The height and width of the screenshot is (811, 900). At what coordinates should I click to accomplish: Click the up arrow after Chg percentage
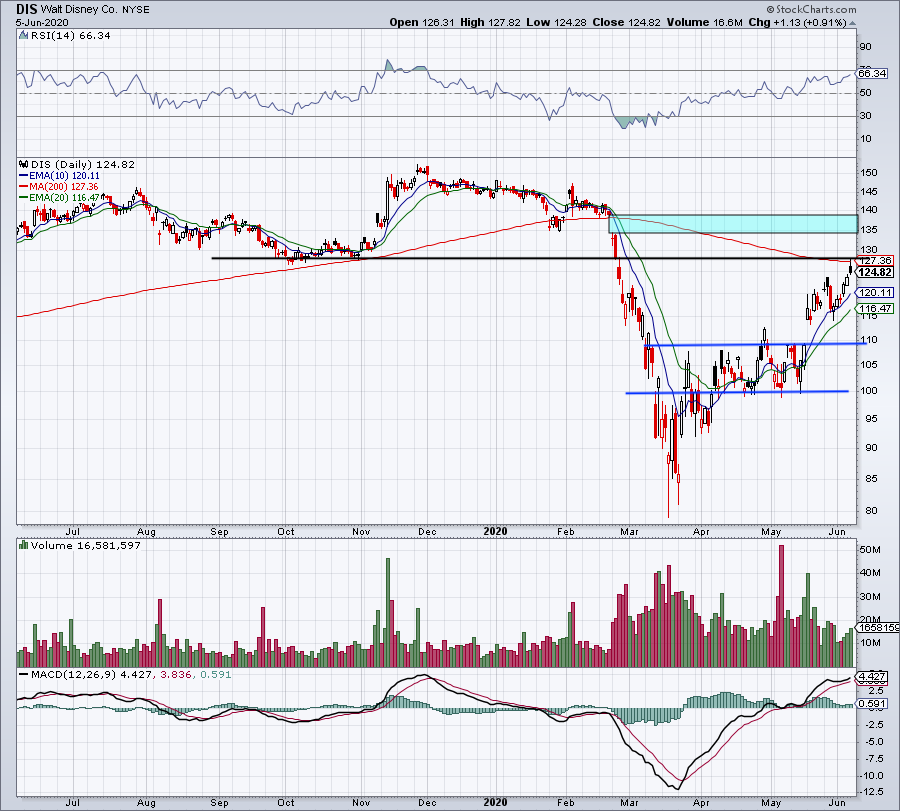tap(852, 23)
